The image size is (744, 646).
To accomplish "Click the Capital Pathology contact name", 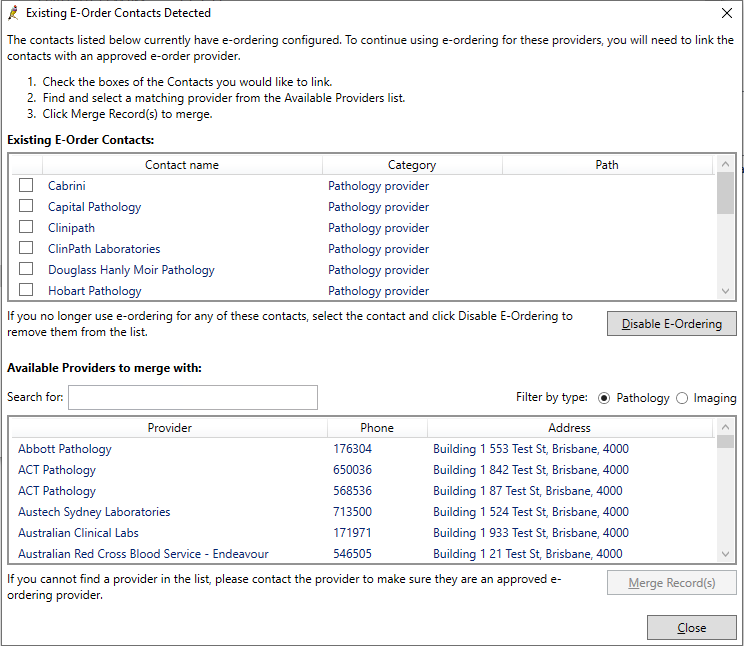I will click(94, 207).
